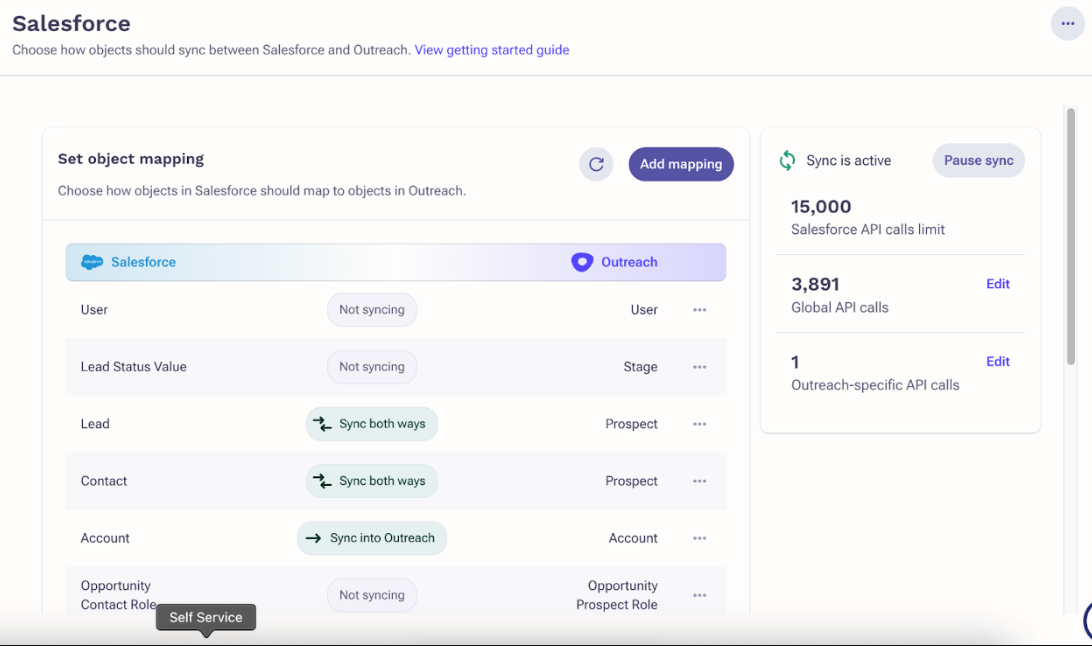This screenshot has width=1092, height=646.
Task: Open the page options ellipsis menu at top right
Action: [x=1068, y=24]
